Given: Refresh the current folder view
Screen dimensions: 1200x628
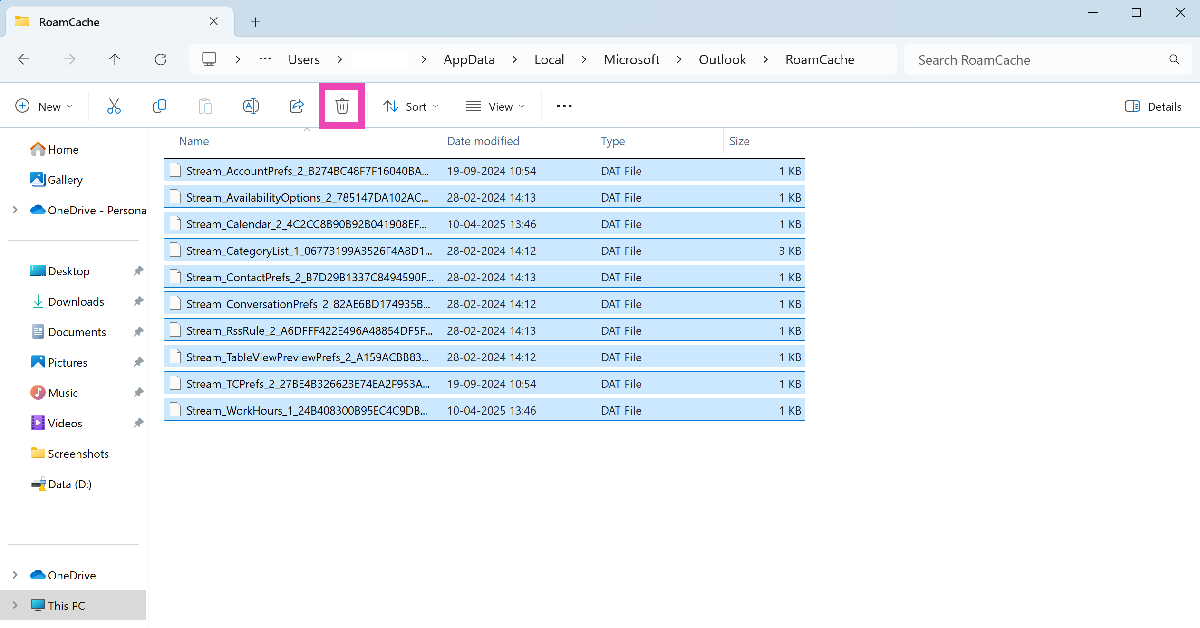Looking at the screenshot, I should 160,60.
